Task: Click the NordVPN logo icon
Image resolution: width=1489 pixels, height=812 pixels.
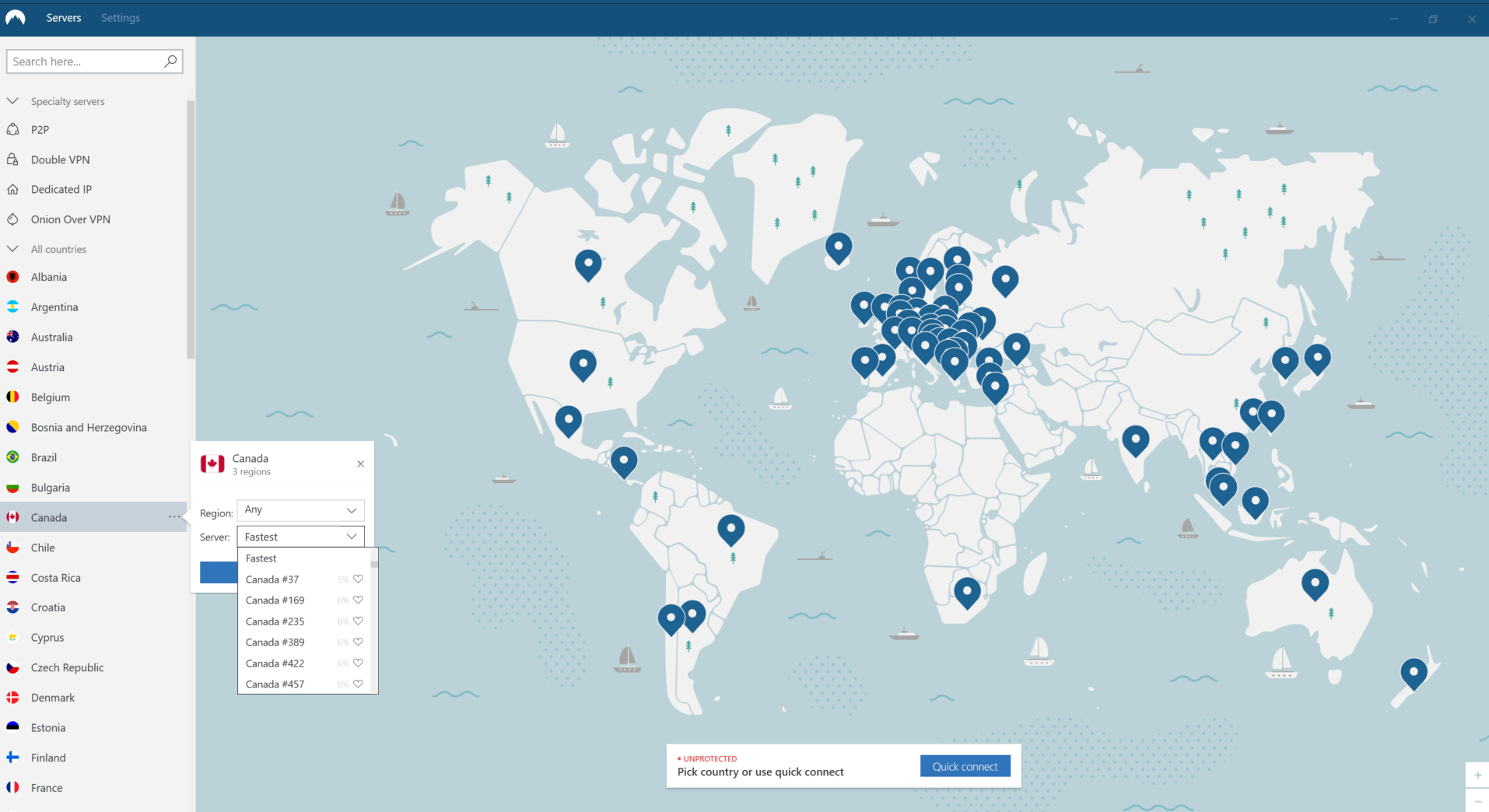Action: pos(16,17)
